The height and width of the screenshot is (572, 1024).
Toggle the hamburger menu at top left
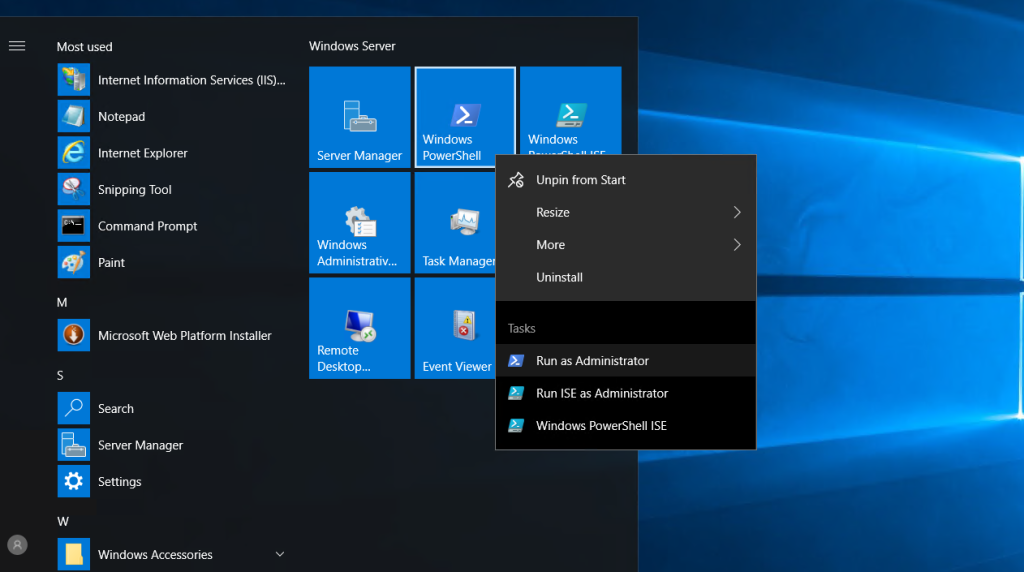point(17,46)
